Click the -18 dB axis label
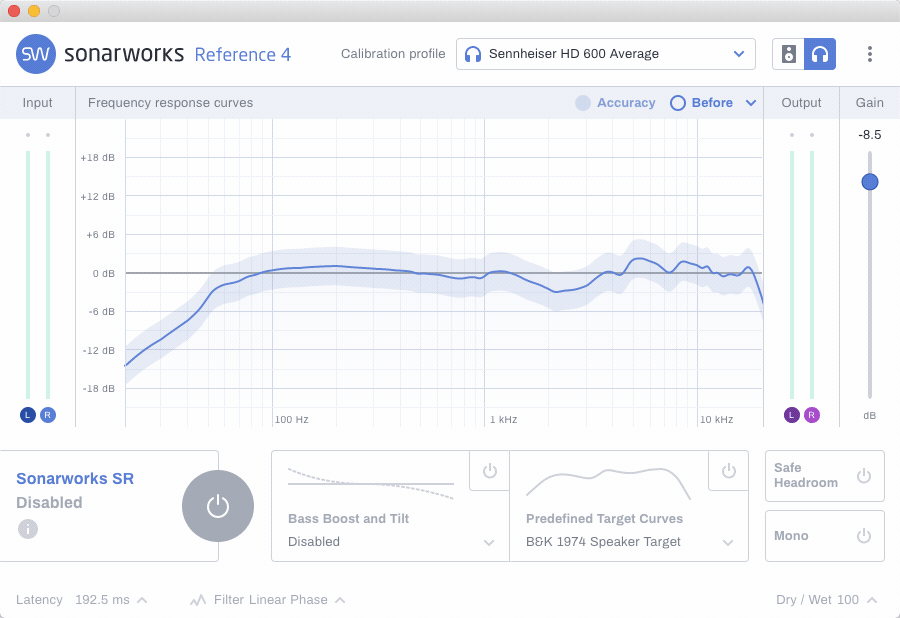Image resolution: width=900 pixels, height=618 pixels. (x=99, y=388)
